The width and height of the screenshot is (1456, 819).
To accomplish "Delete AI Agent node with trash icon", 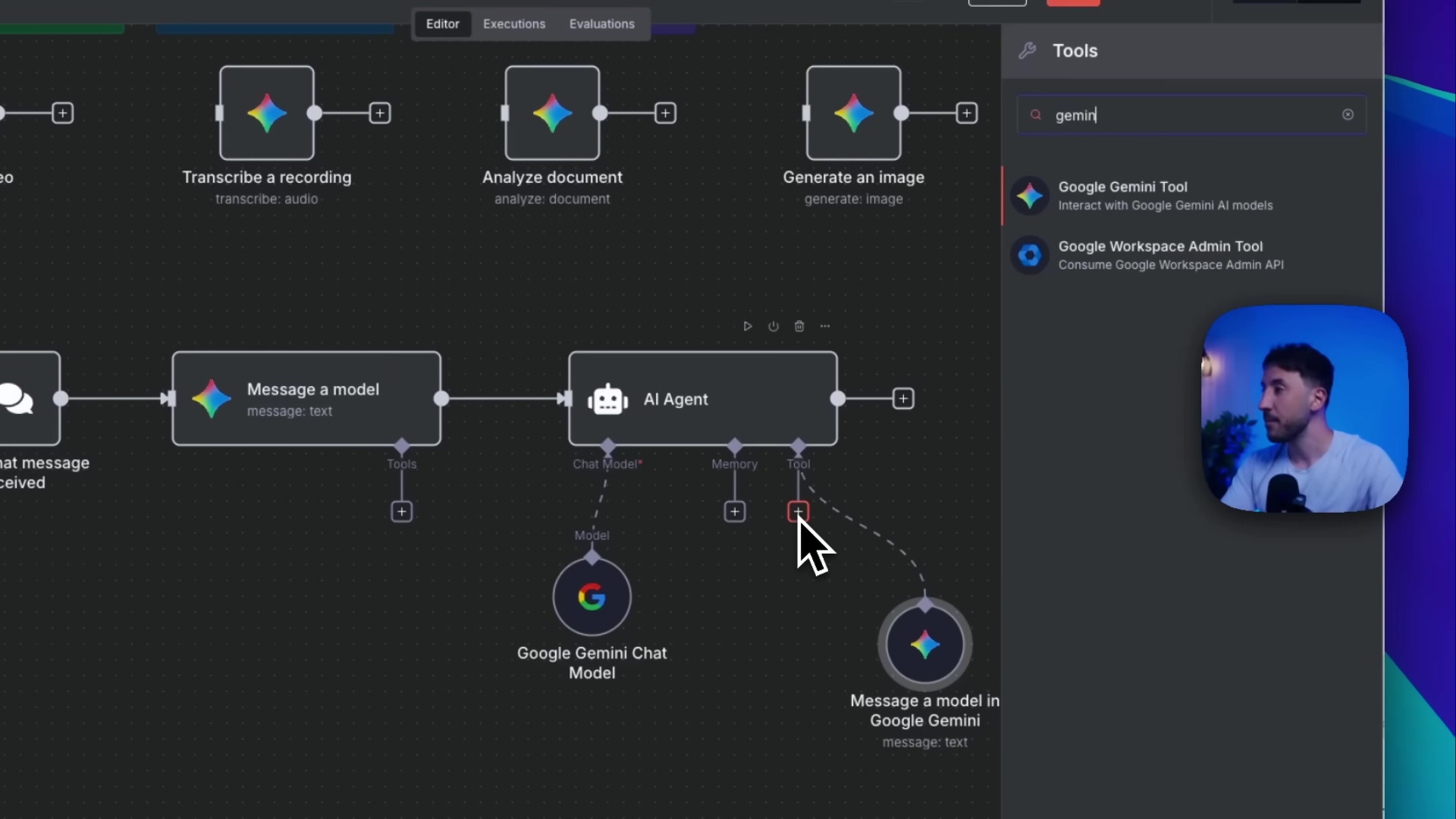I will point(799,326).
